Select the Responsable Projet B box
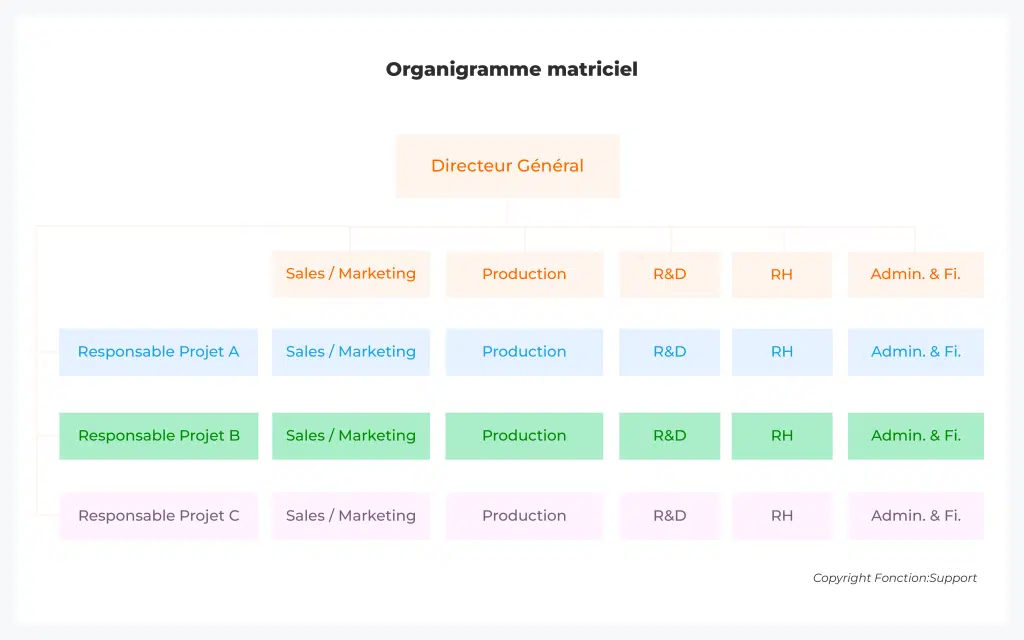 point(159,436)
